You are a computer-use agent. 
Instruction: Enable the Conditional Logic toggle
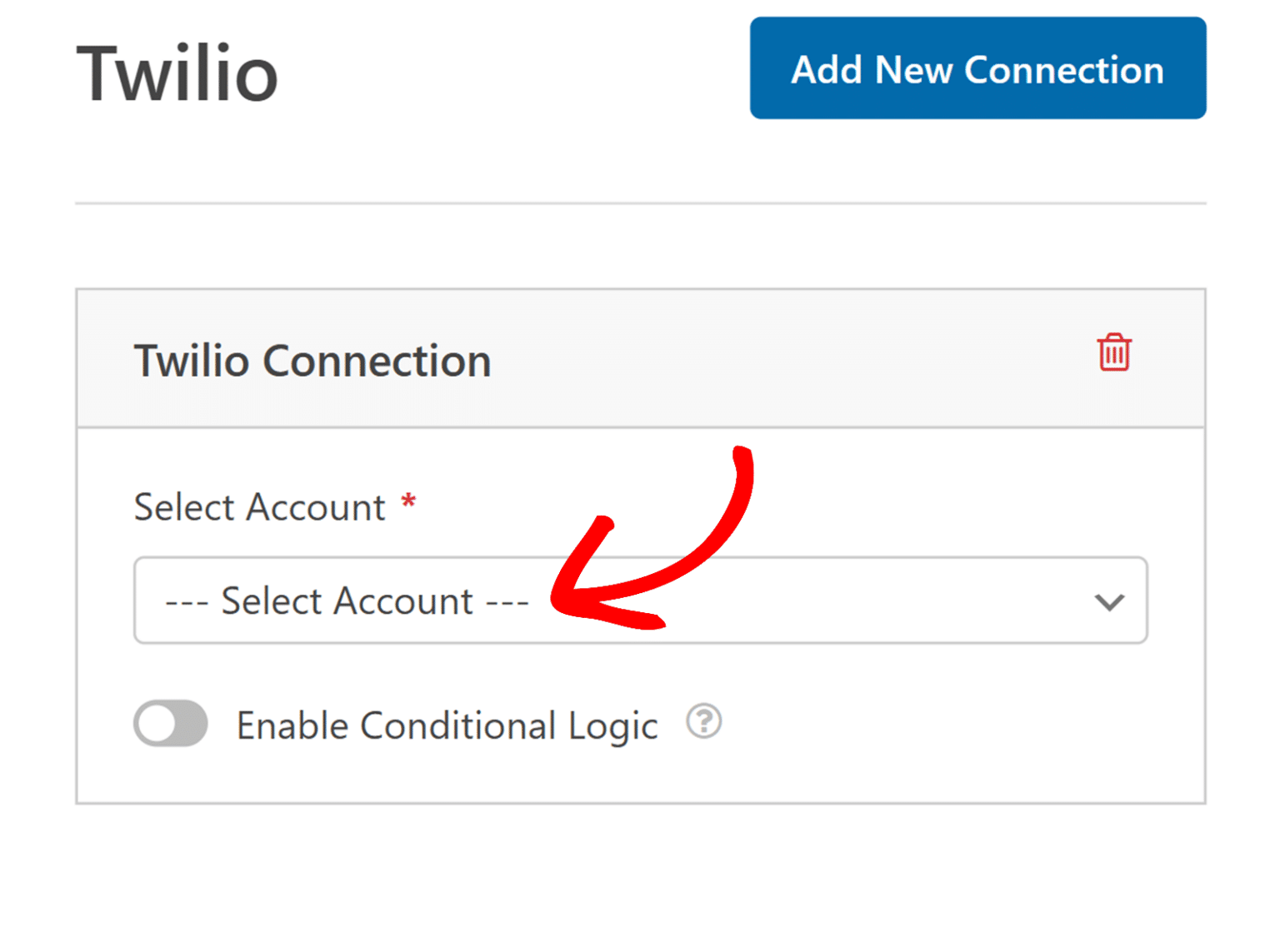point(171,723)
